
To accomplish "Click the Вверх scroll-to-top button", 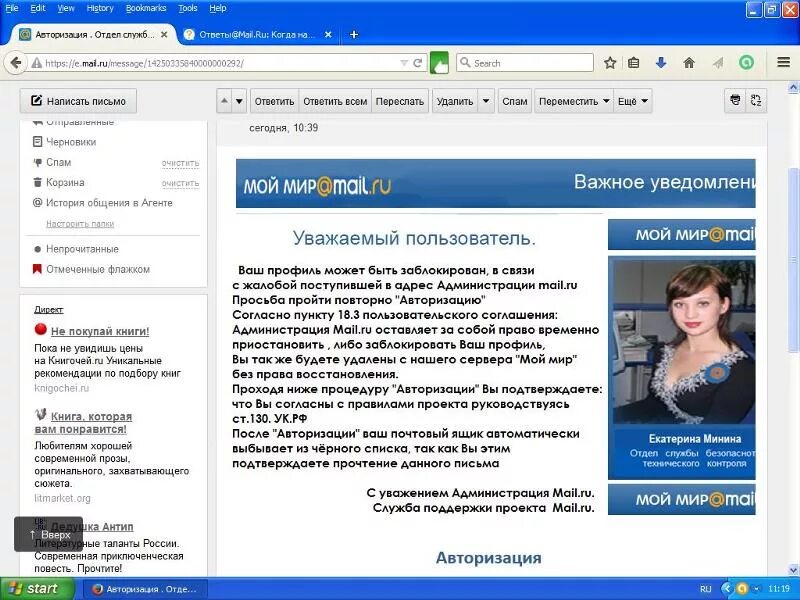I will 48,534.
